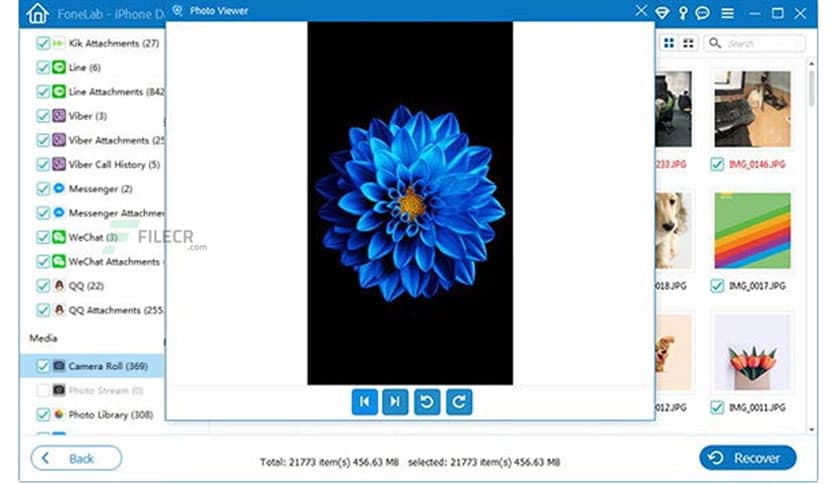Click the Photo Library flower icon

pyautogui.click(x=59, y=414)
